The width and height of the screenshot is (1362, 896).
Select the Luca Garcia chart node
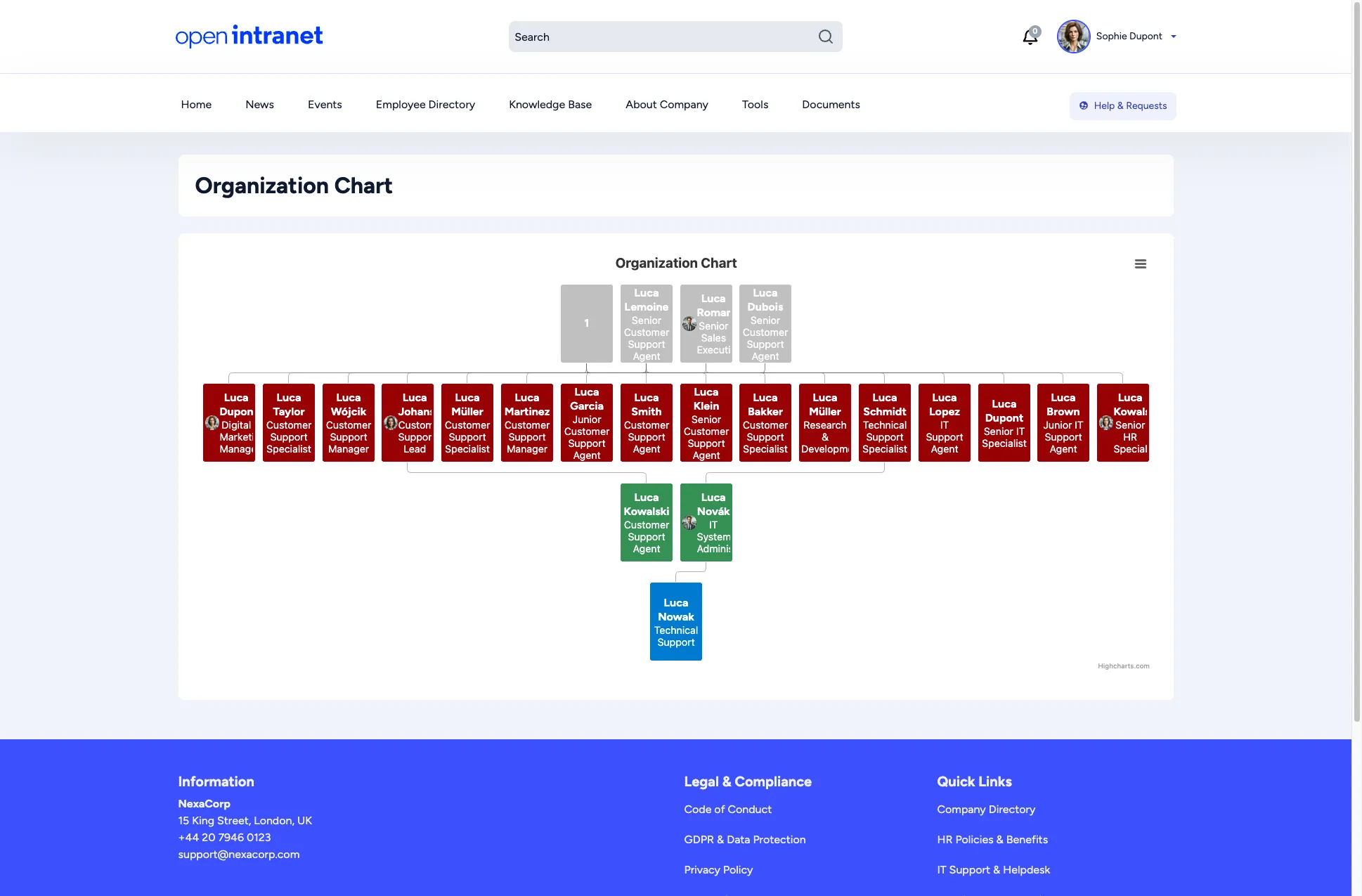pos(586,422)
